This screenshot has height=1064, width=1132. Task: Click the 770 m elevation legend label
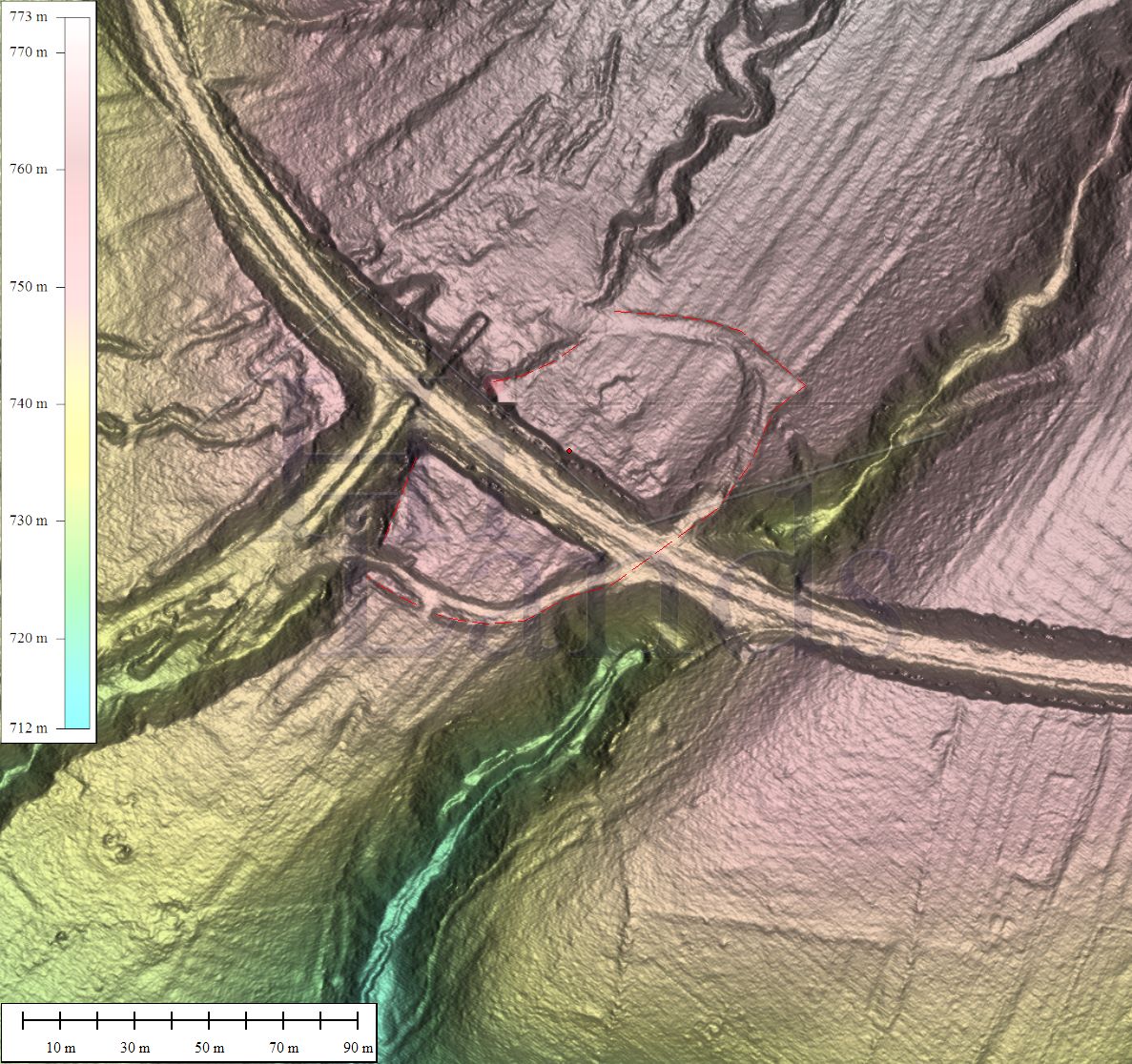coord(27,52)
